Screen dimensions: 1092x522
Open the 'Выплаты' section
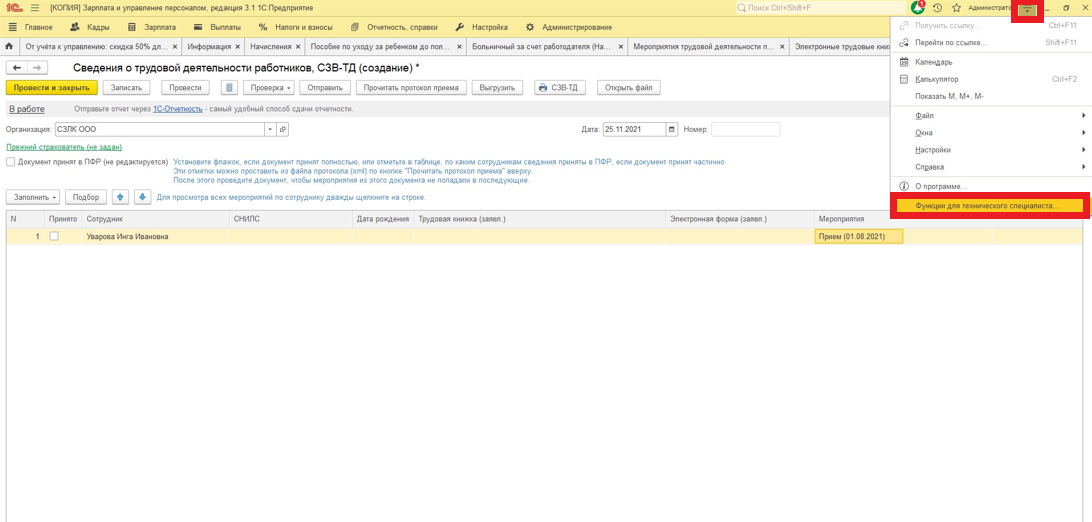217,27
